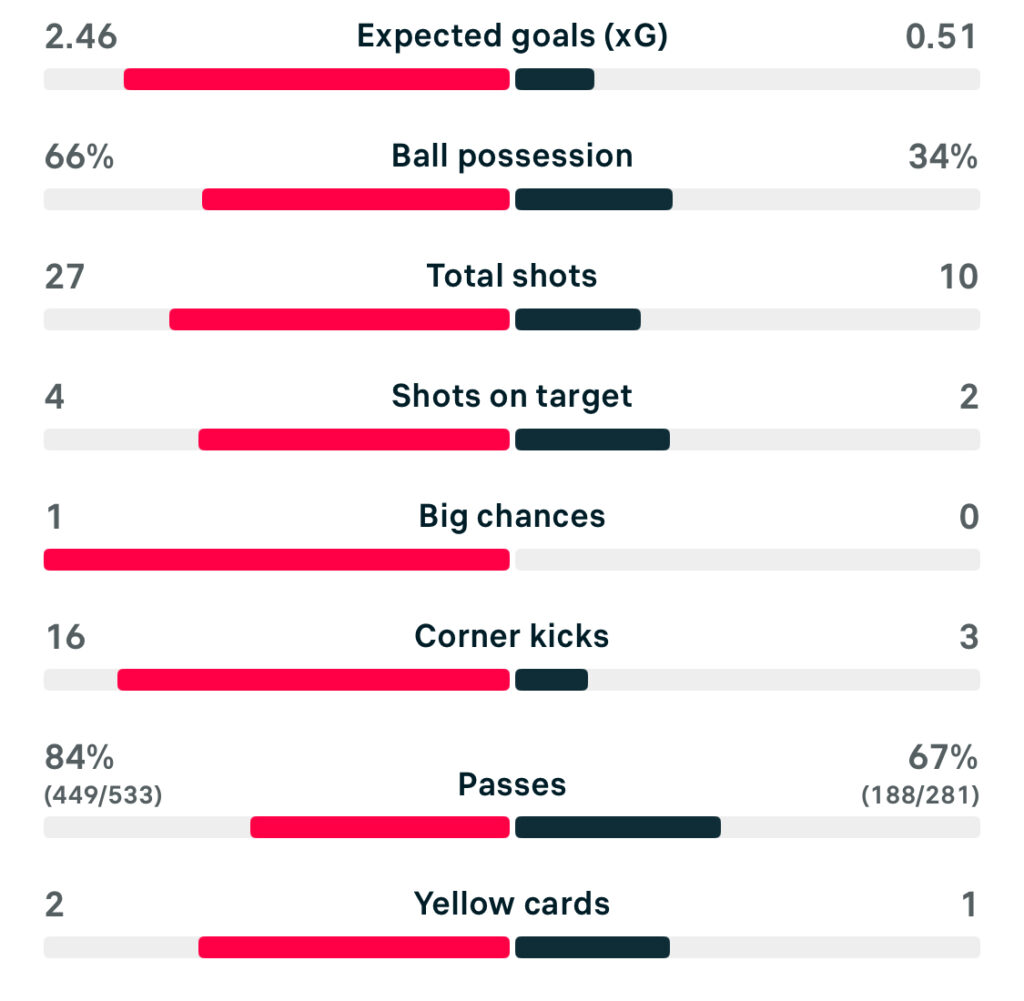
Task: Click the Yellow cards label
Action: coord(511,905)
